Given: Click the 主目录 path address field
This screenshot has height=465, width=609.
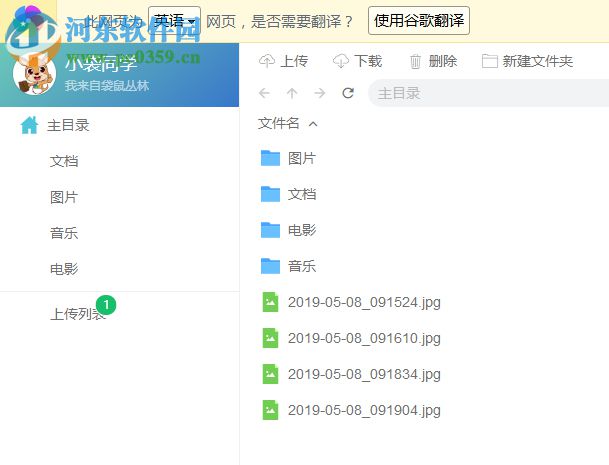Looking at the screenshot, I should 489,93.
